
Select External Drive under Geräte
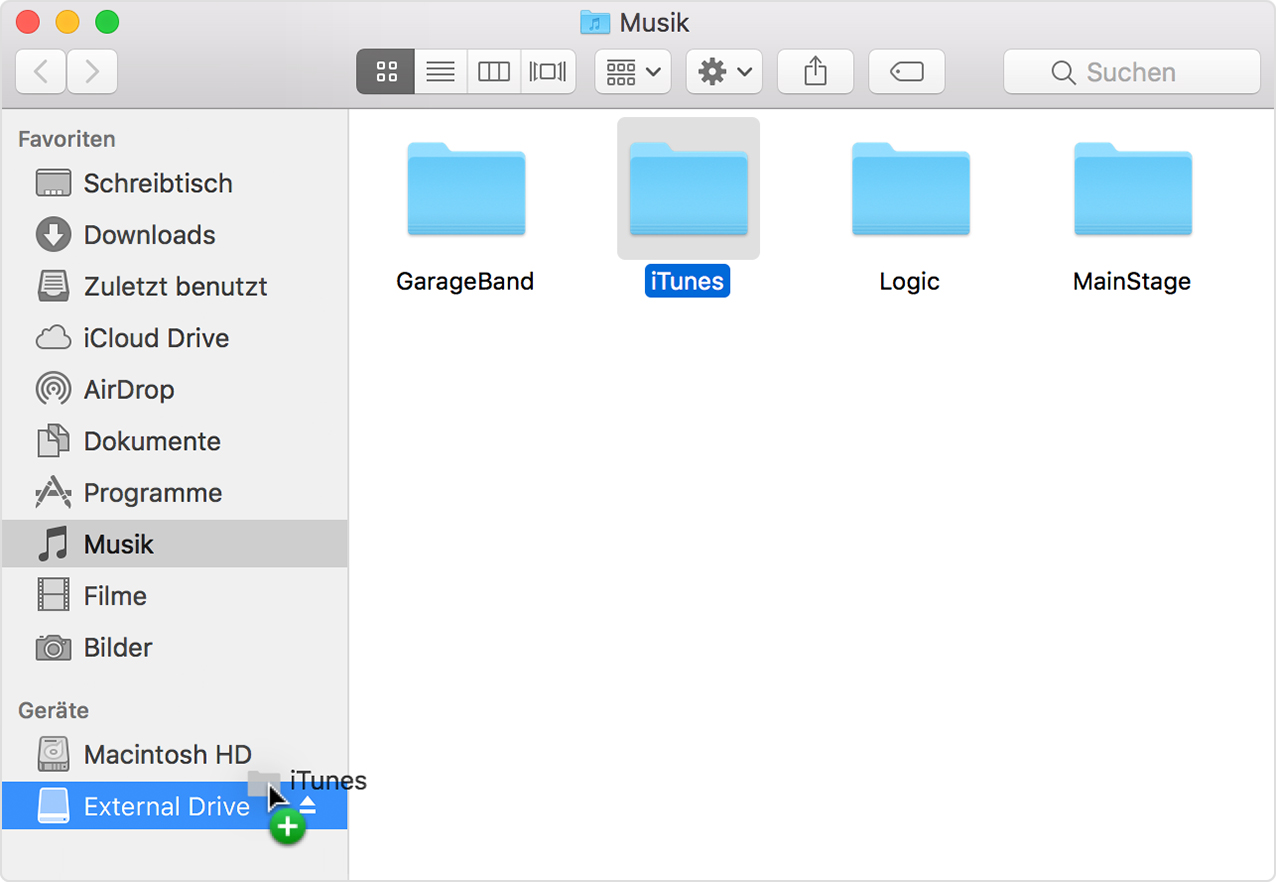point(174,806)
